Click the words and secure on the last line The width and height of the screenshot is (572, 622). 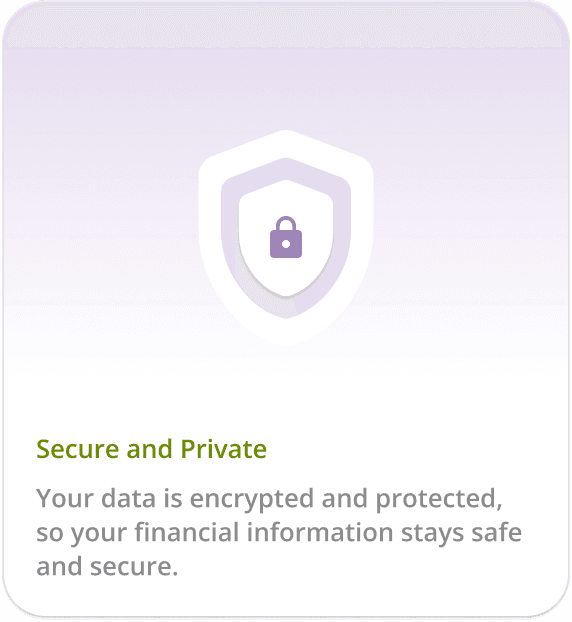click(x=107, y=566)
